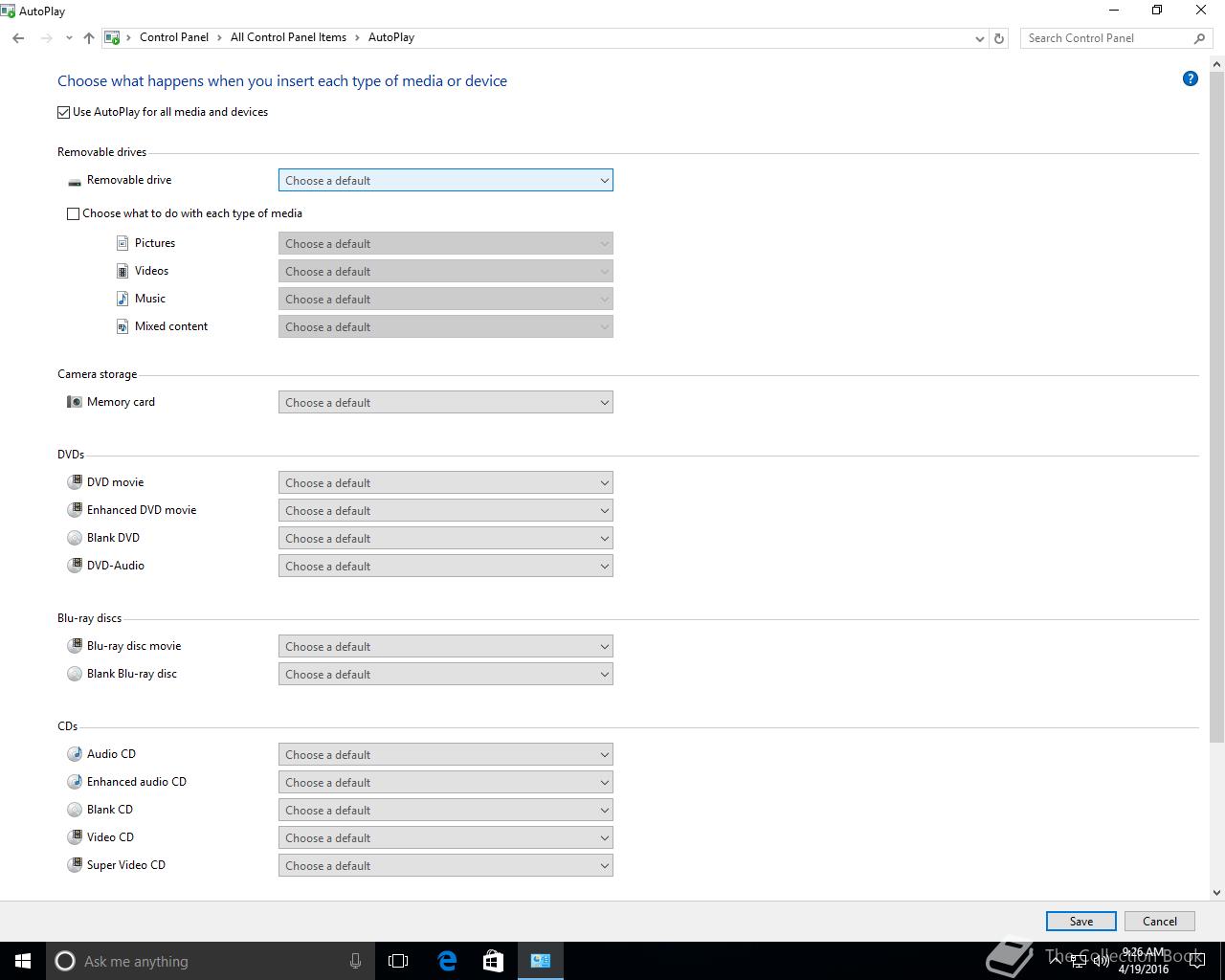Screen dimensions: 1225x980
Task: Click the DVD-Audio disc icon
Action: click(x=75, y=566)
